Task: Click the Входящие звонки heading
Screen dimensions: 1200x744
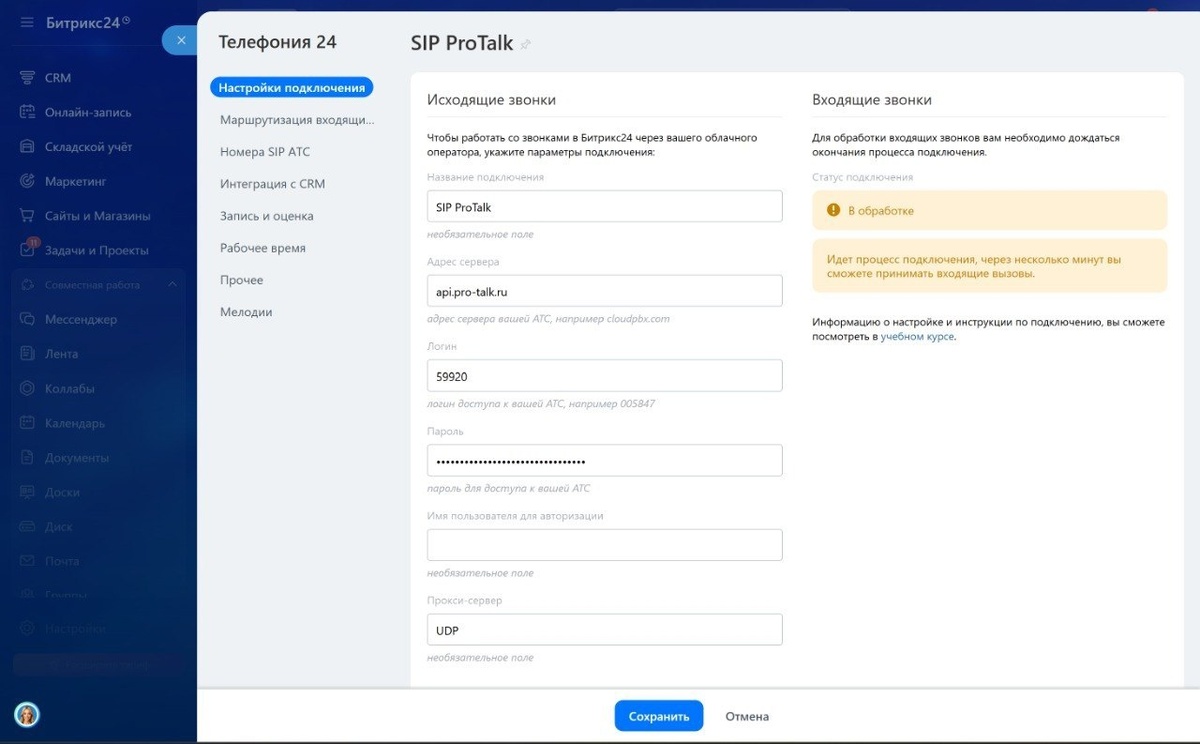Action: click(x=872, y=100)
